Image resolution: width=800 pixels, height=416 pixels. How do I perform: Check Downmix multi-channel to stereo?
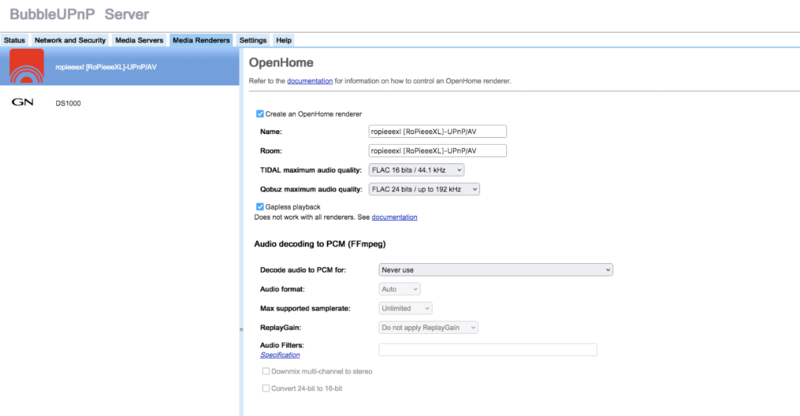point(265,372)
